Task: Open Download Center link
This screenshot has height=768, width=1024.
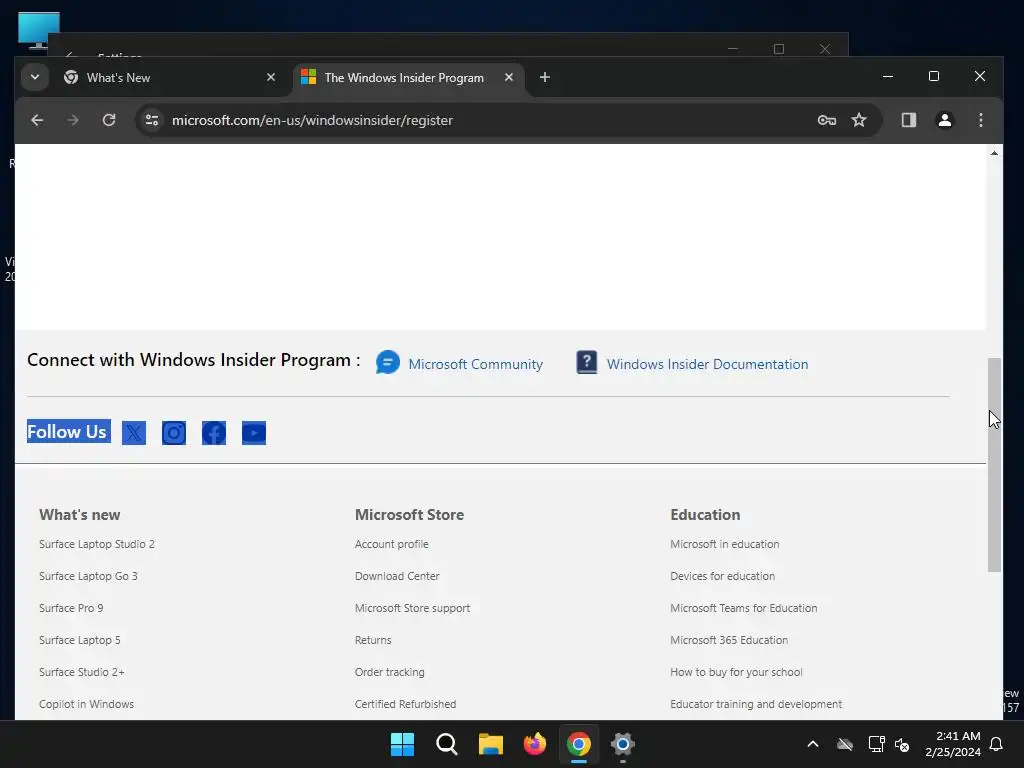Action: [x=397, y=576]
